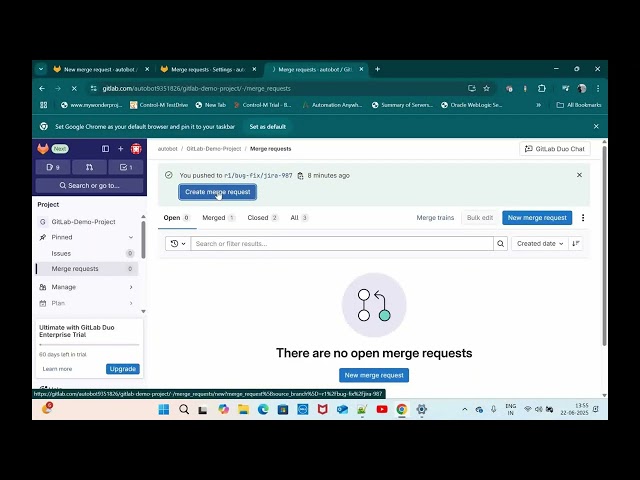Expand the Manage menu
Image resolution: width=640 pixels, height=480 pixels.
87,287
